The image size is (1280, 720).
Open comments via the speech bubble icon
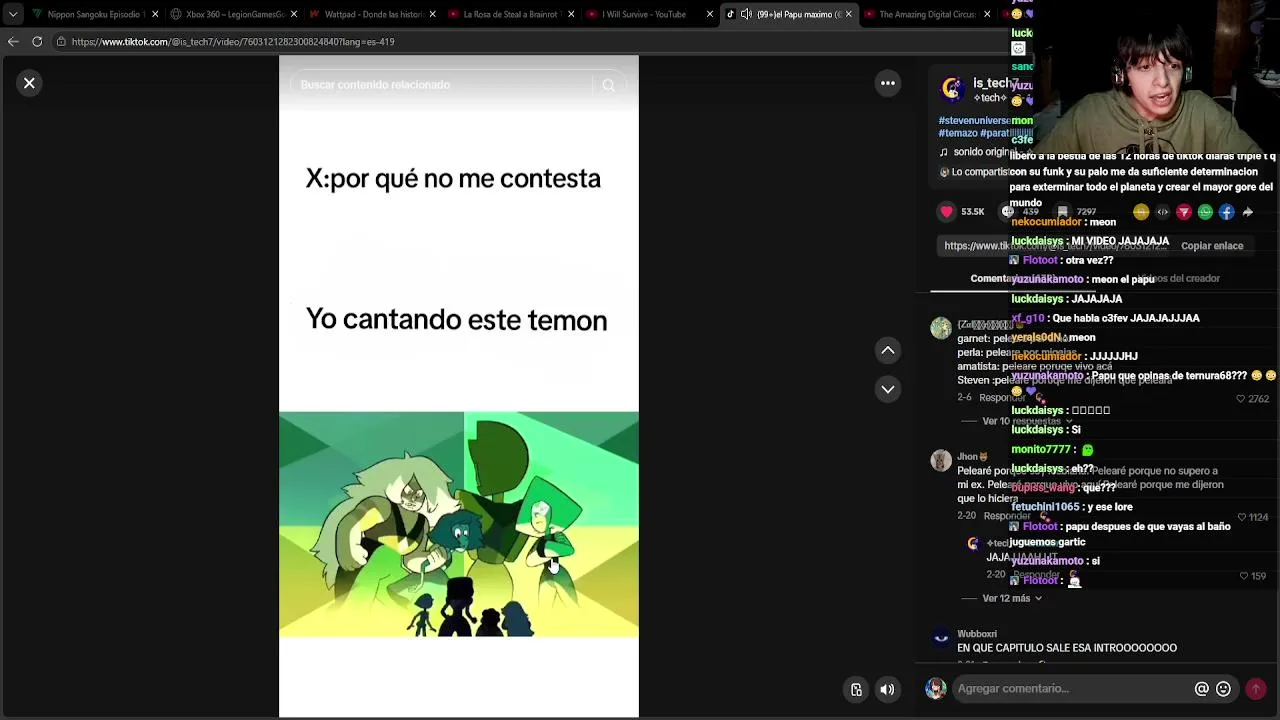point(1007,212)
